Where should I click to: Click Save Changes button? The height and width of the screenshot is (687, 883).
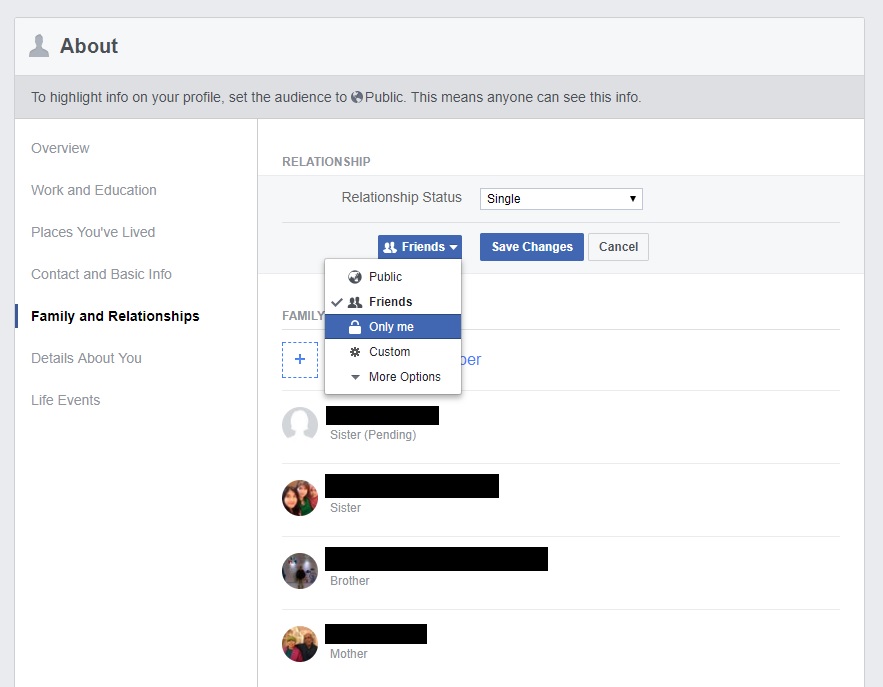(x=532, y=247)
